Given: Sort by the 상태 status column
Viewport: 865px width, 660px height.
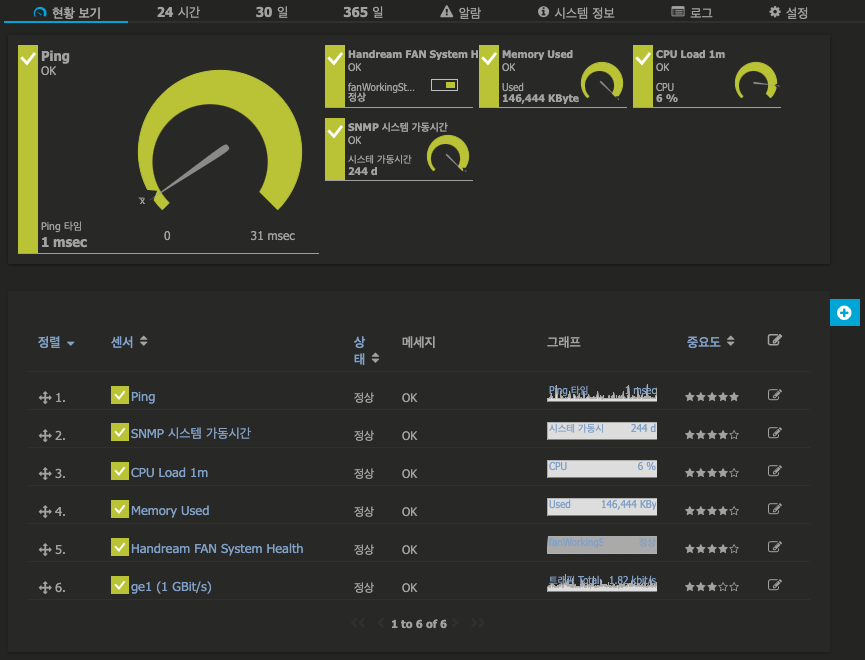Looking at the screenshot, I should click(x=366, y=350).
